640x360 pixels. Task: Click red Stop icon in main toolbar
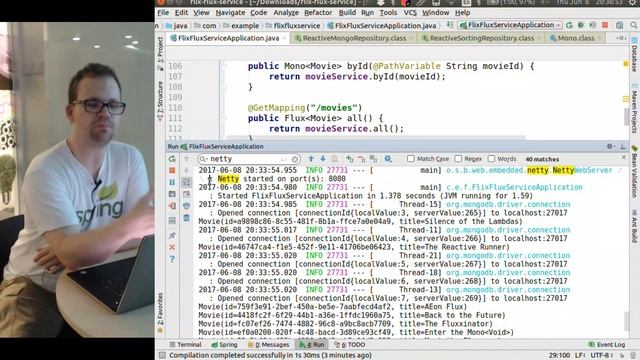605,25
